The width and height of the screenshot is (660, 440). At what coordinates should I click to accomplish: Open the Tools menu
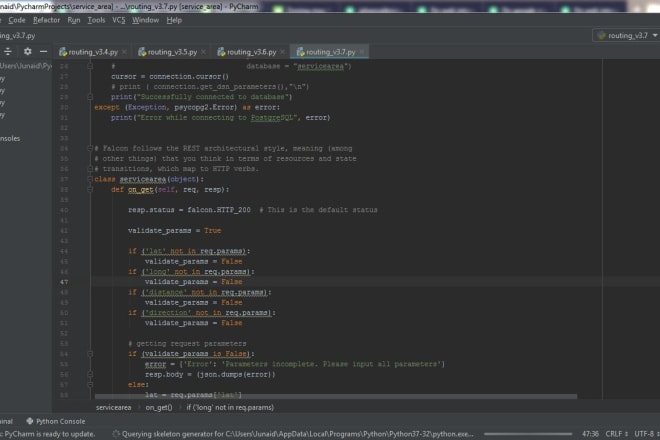coord(96,20)
